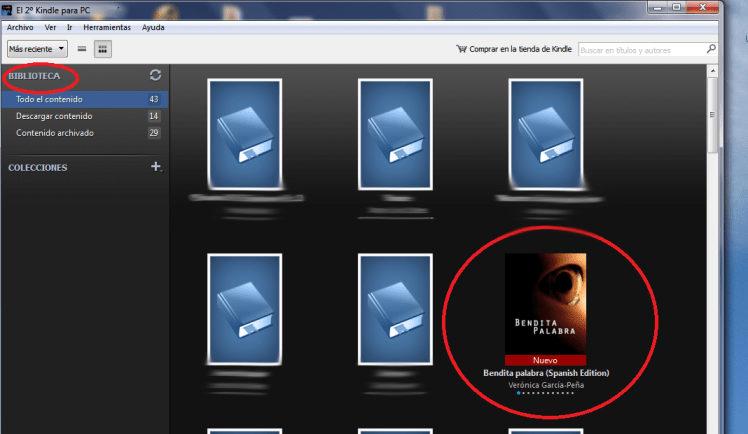Switch to grid view layout
748x434 pixels.
(102, 48)
